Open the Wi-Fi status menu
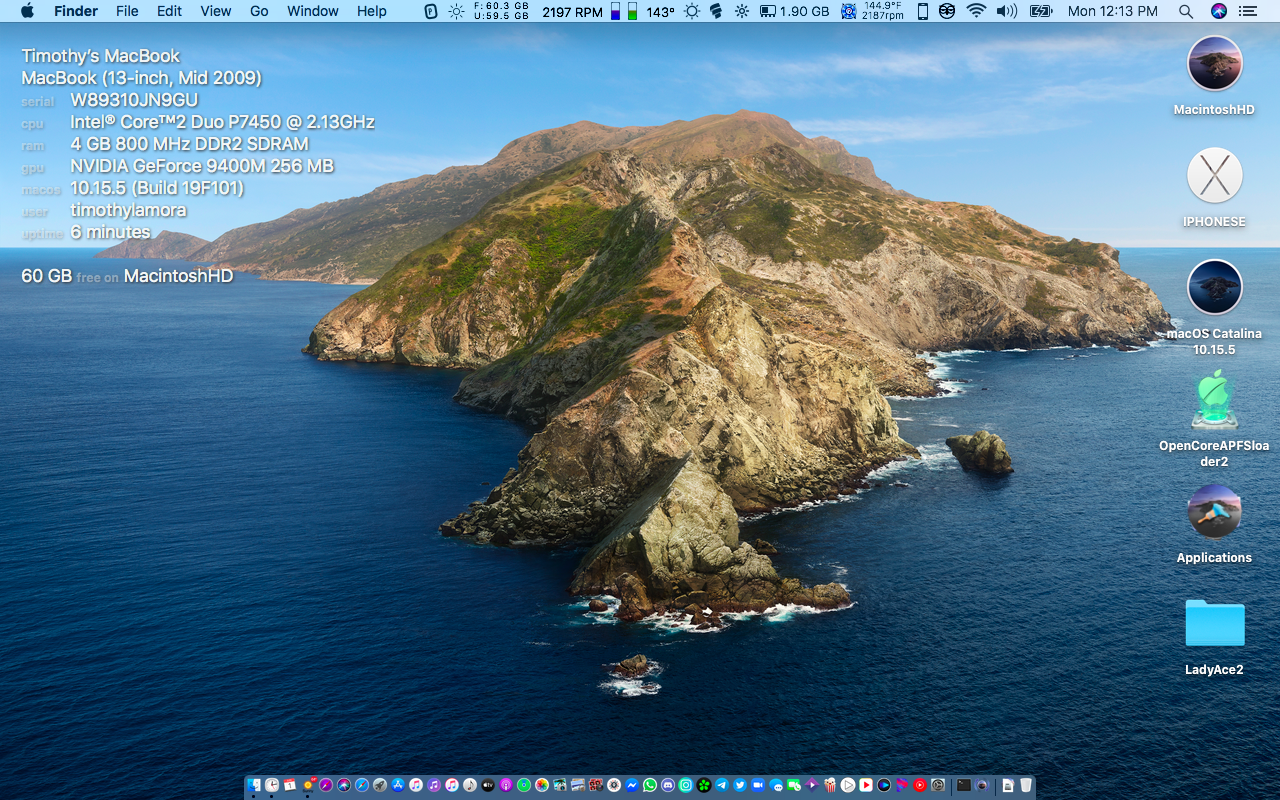Viewport: 1280px width, 800px height. tap(975, 11)
